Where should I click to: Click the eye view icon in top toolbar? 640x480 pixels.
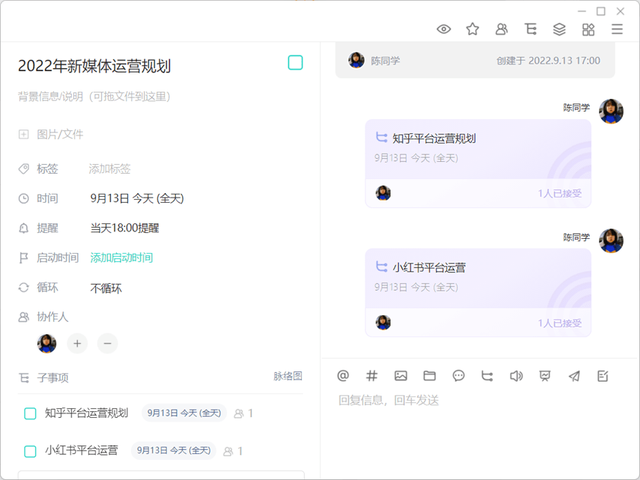[x=444, y=29]
